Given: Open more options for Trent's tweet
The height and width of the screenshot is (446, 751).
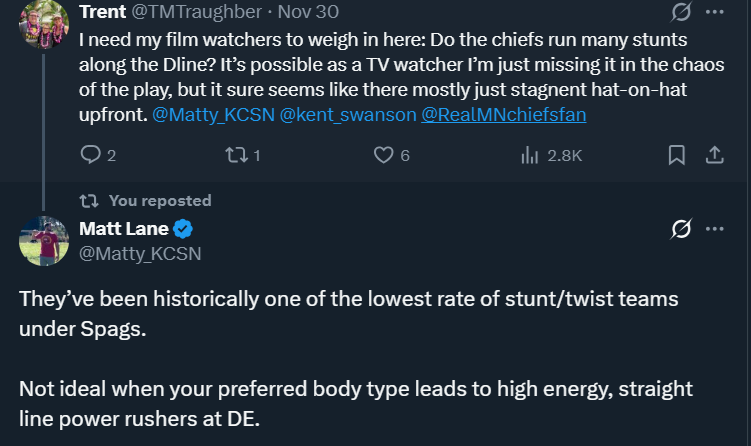Looking at the screenshot, I should [x=715, y=12].
